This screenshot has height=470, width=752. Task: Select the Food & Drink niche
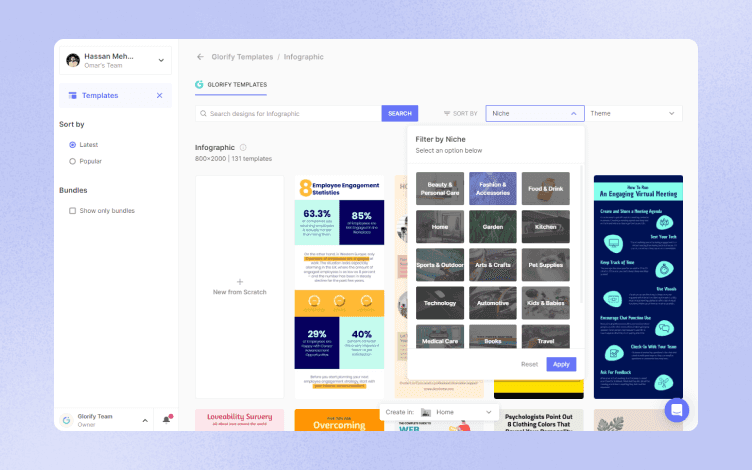(546, 188)
